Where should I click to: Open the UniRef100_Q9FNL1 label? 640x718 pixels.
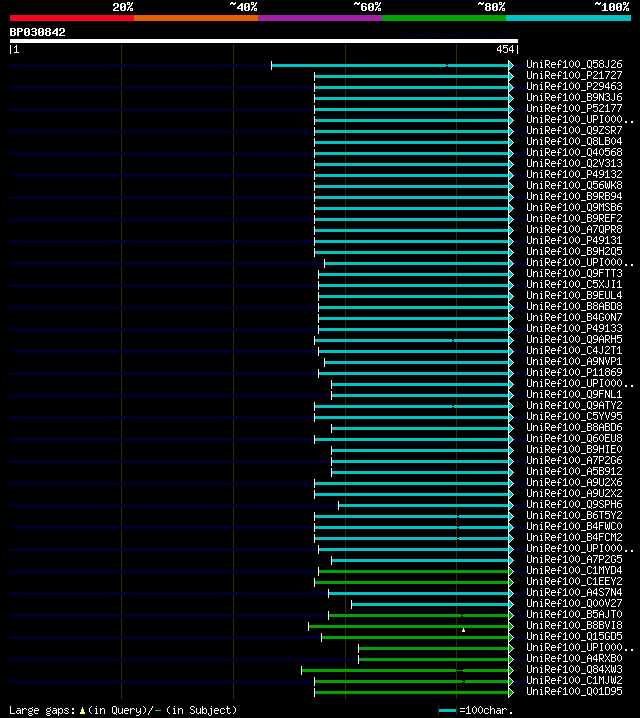pos(574,394)
